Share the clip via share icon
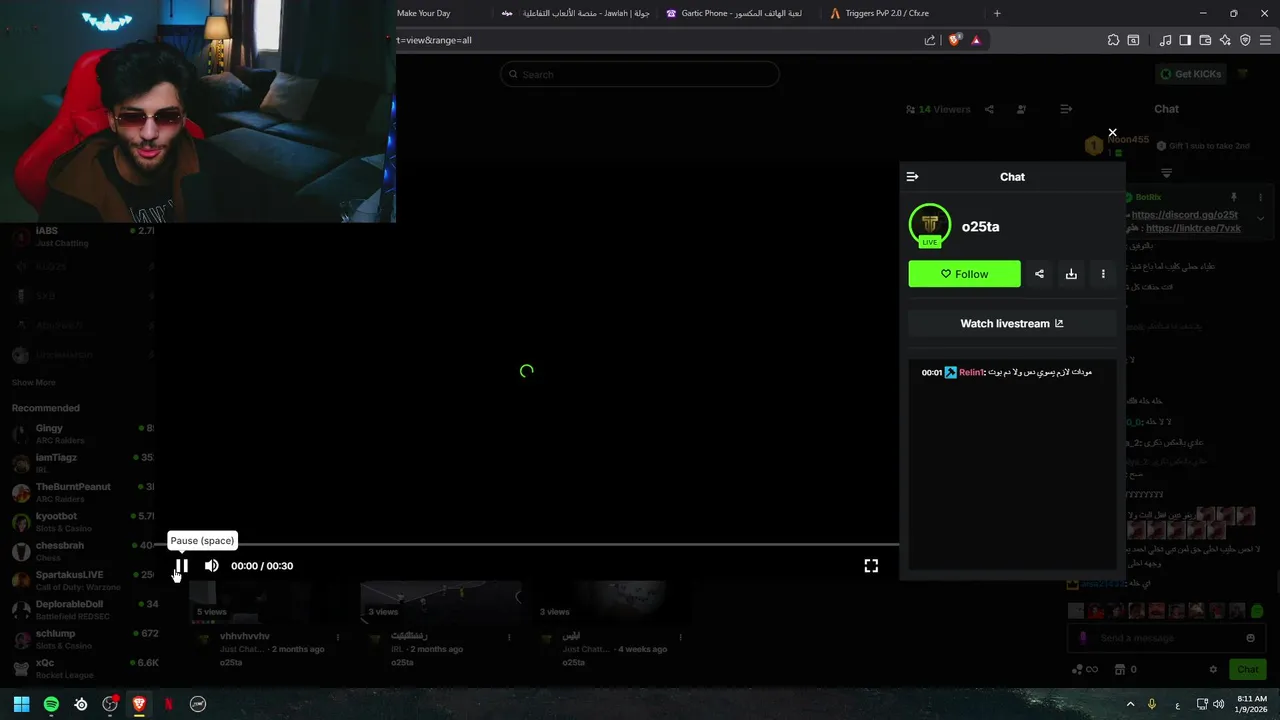 coord(1039,274)
